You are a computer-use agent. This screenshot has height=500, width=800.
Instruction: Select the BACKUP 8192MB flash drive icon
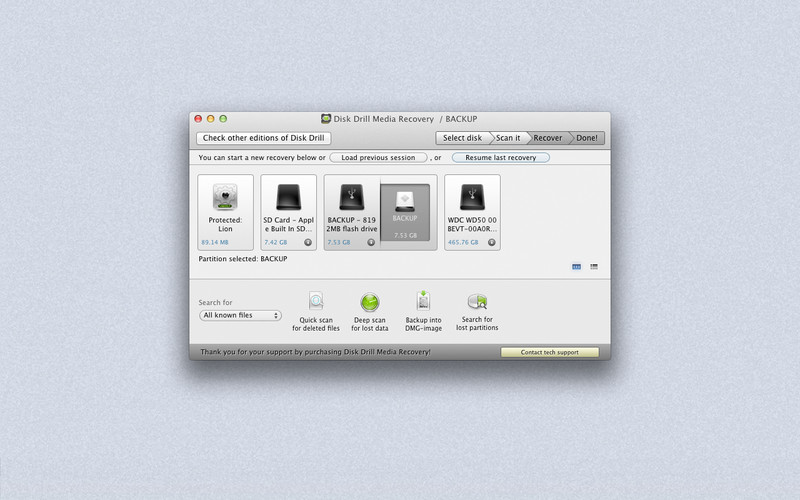pos(352,197)
